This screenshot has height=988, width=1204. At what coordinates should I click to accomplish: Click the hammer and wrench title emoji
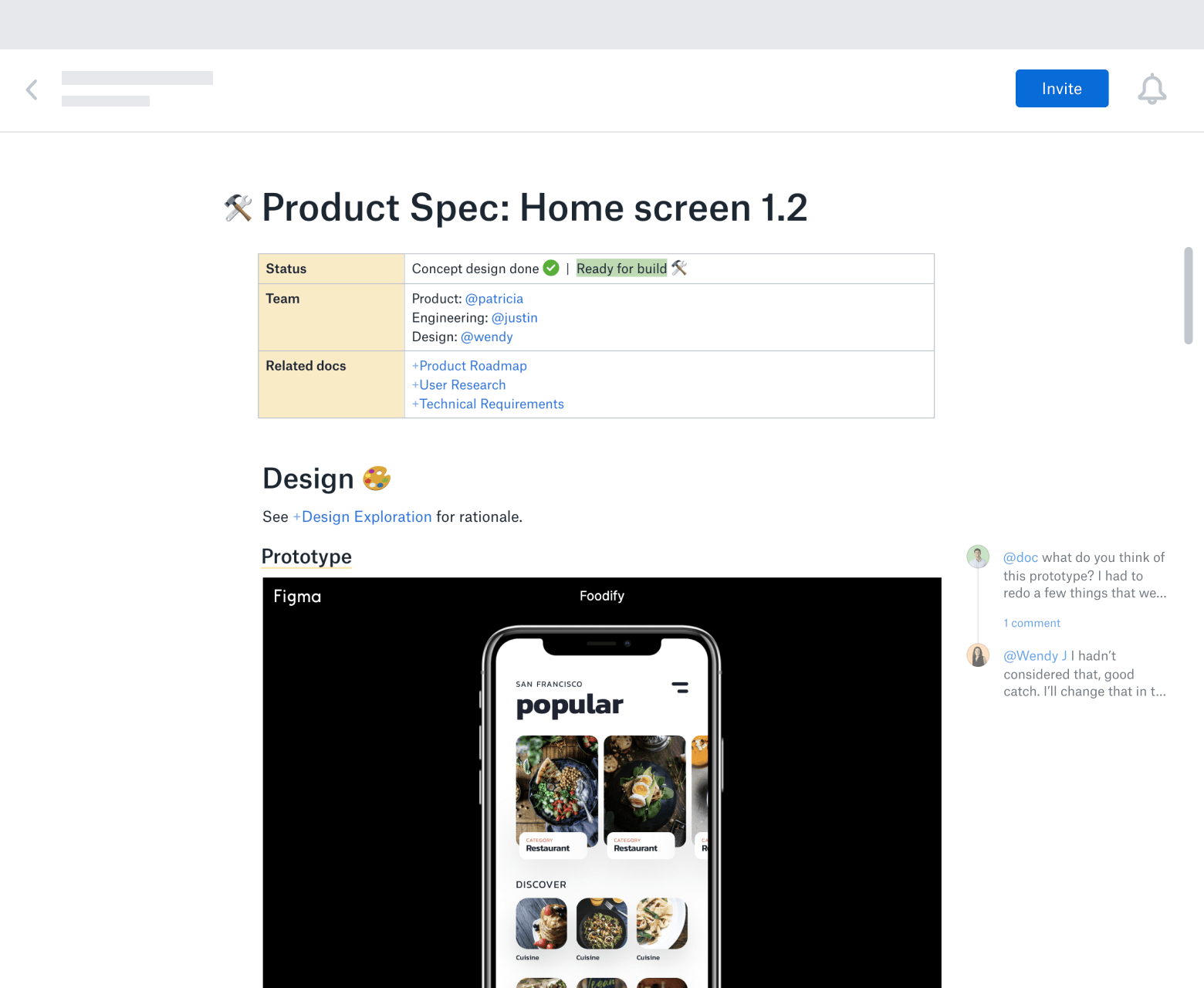click(238, 208)
